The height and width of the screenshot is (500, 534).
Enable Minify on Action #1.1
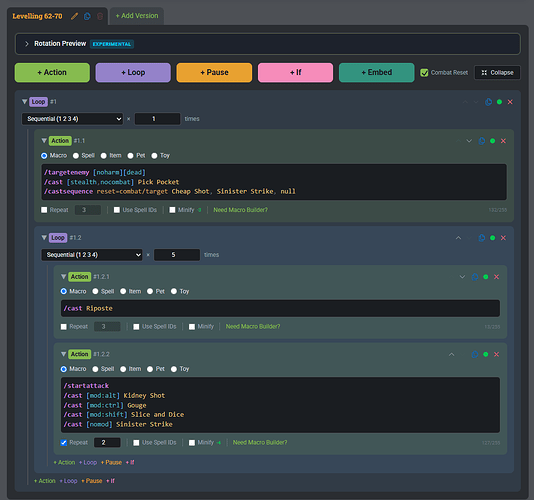[172, 210]
